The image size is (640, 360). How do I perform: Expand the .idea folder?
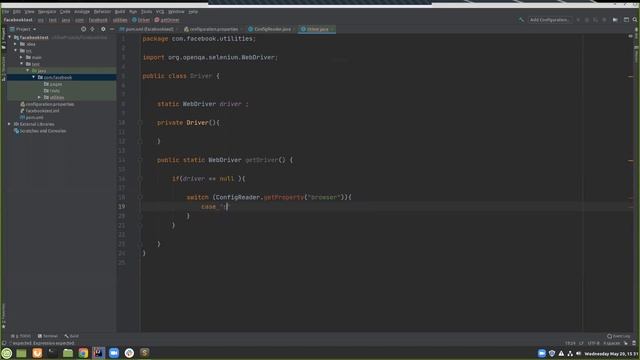(16, 44)
